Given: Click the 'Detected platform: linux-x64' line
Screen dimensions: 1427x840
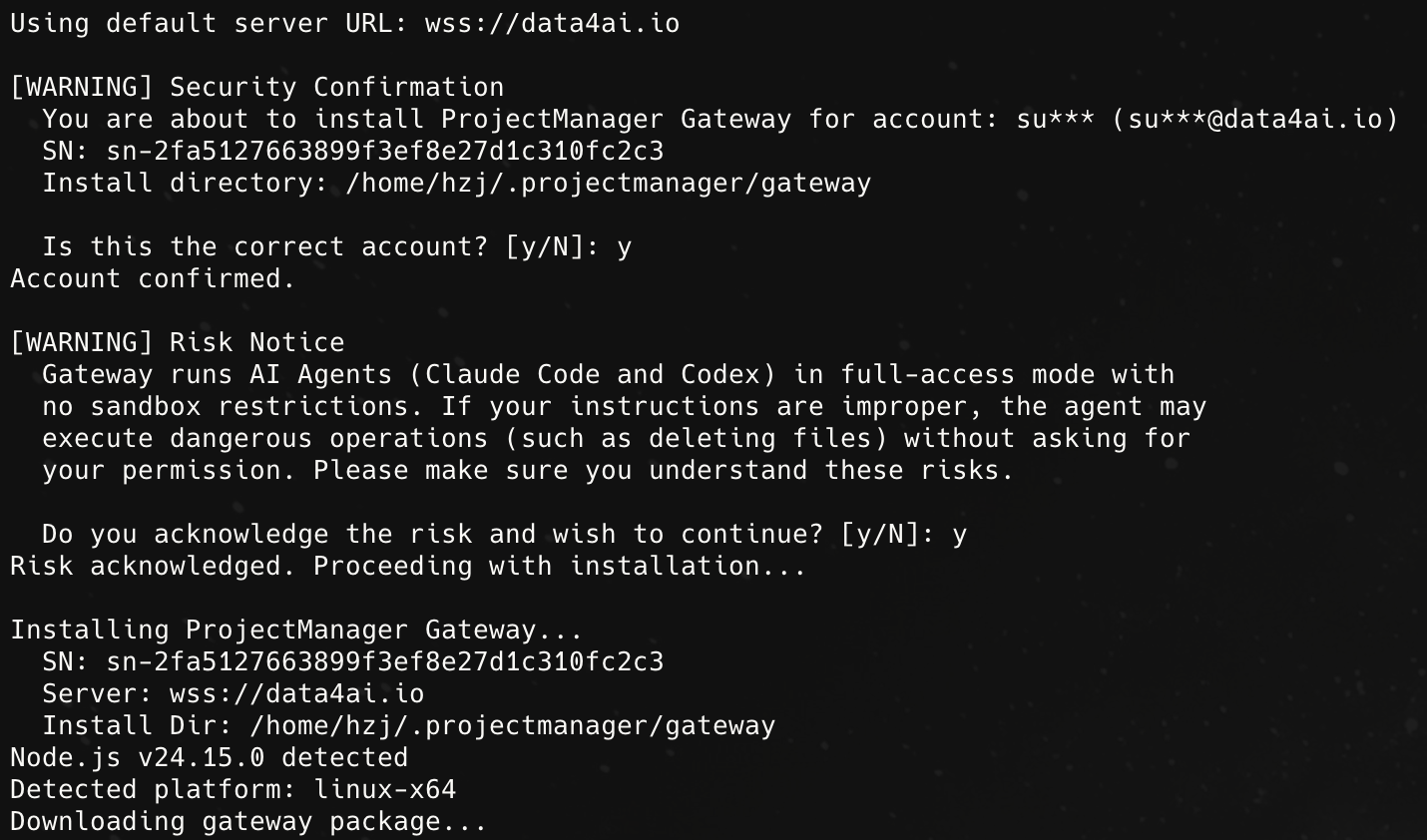Looking at the screenshot, I should [233, 789].
